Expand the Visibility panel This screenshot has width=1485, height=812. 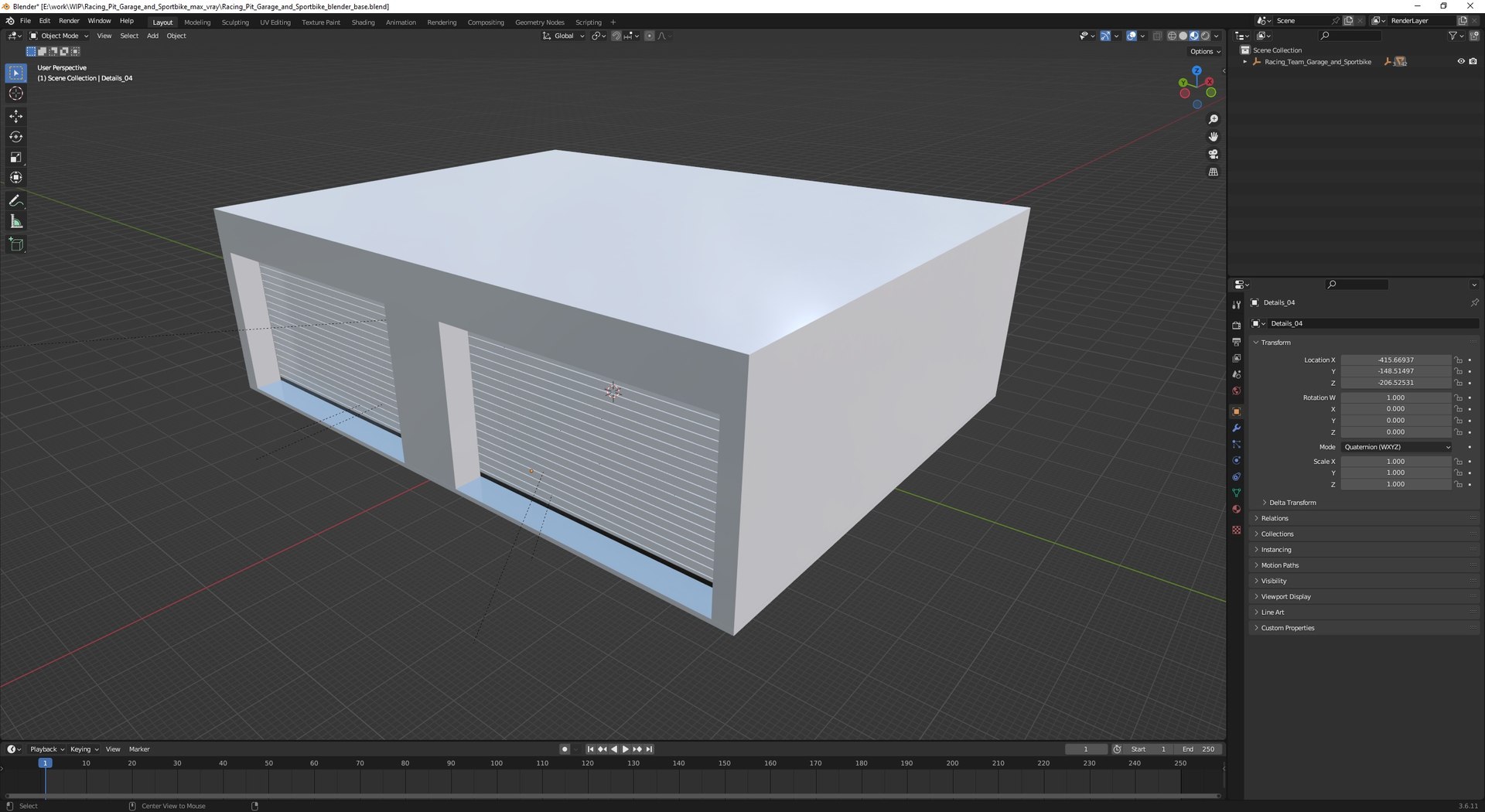point(1274,582)
